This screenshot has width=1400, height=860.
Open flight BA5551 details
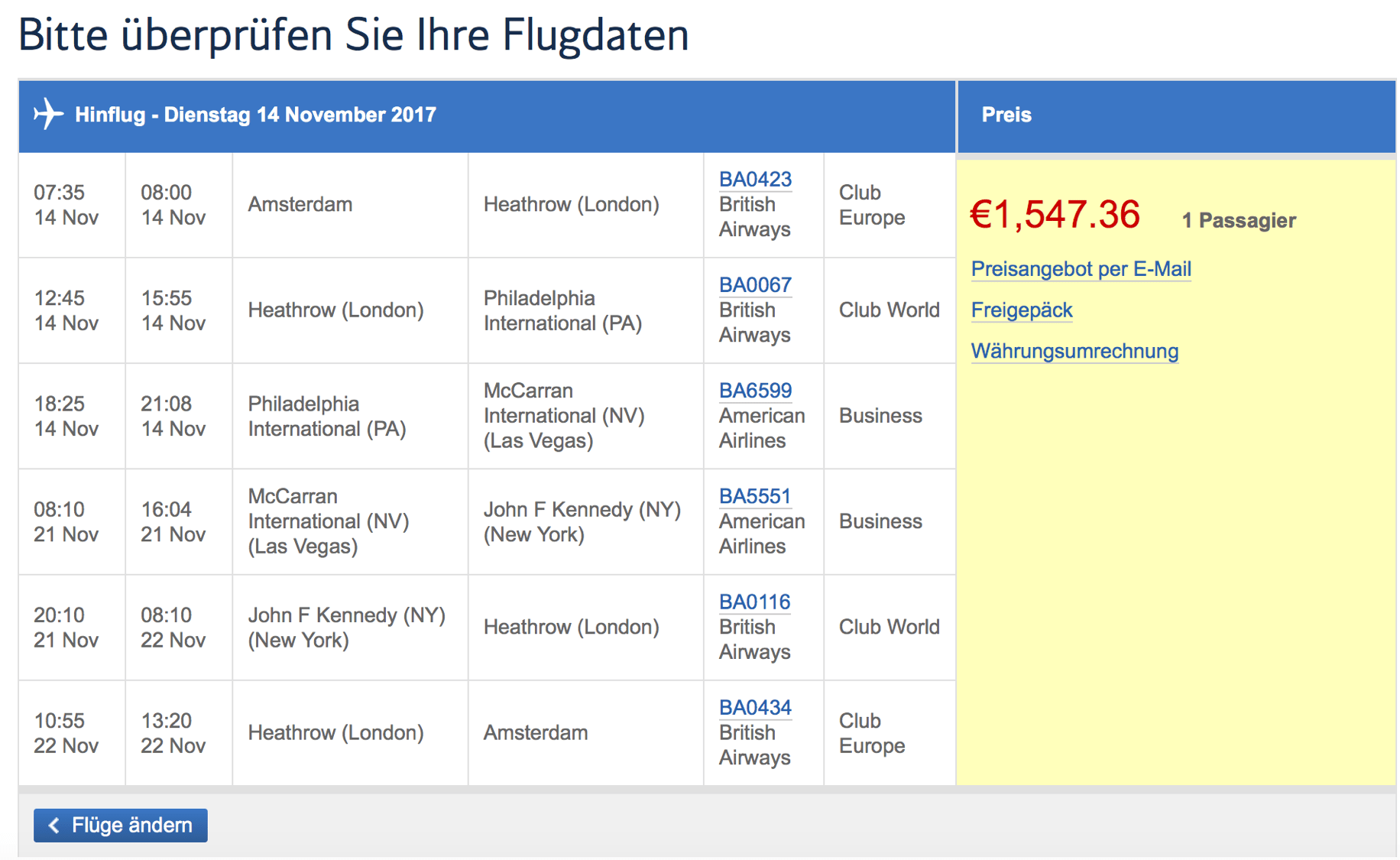click(755, 496)
